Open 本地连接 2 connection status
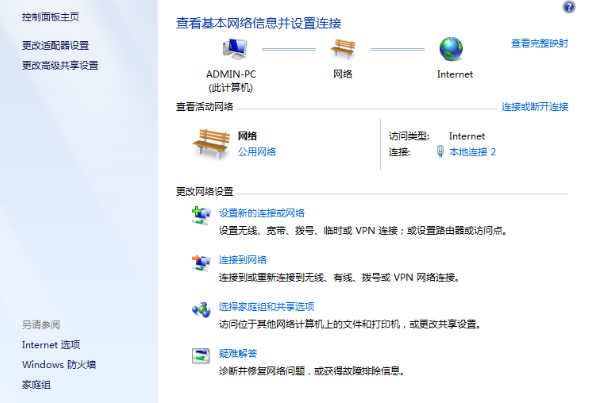Viewport: 608px width, 403px height. click(x=472, y=152)
